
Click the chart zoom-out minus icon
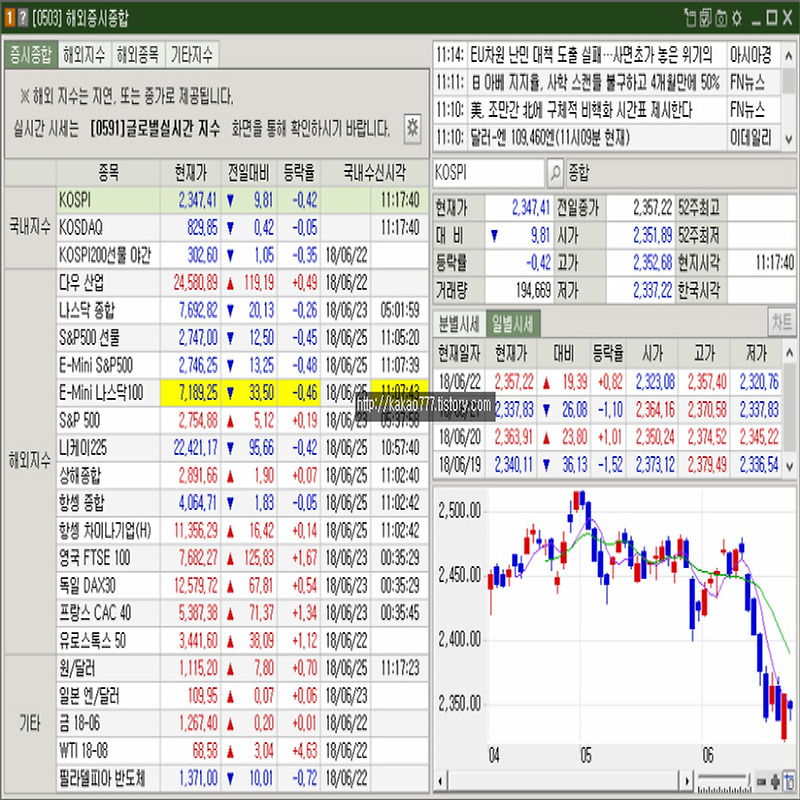coord(761,781)
